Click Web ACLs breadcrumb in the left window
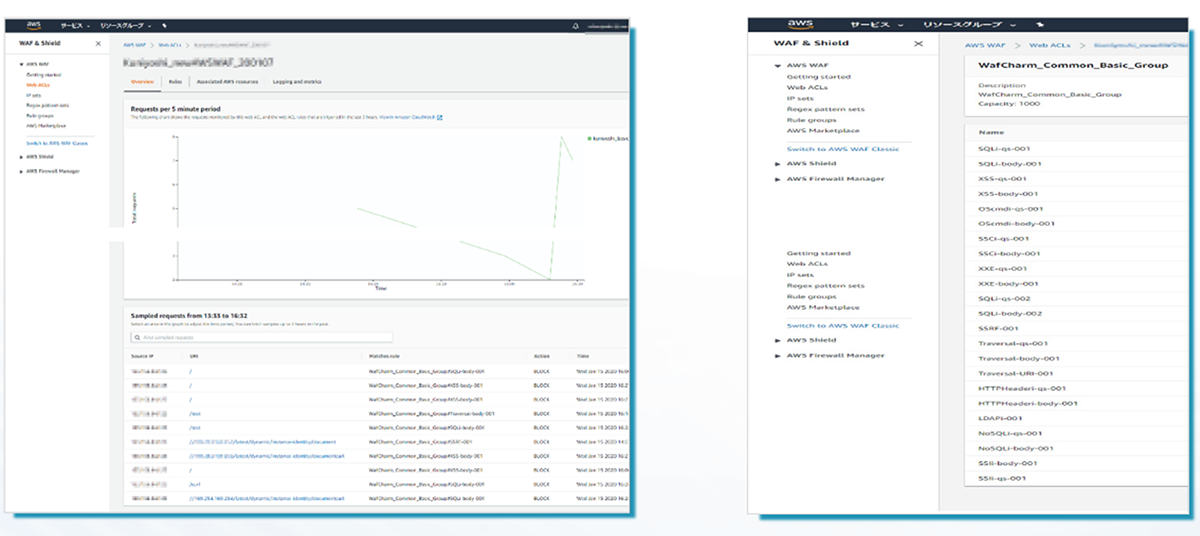 [x=169, y=45]
